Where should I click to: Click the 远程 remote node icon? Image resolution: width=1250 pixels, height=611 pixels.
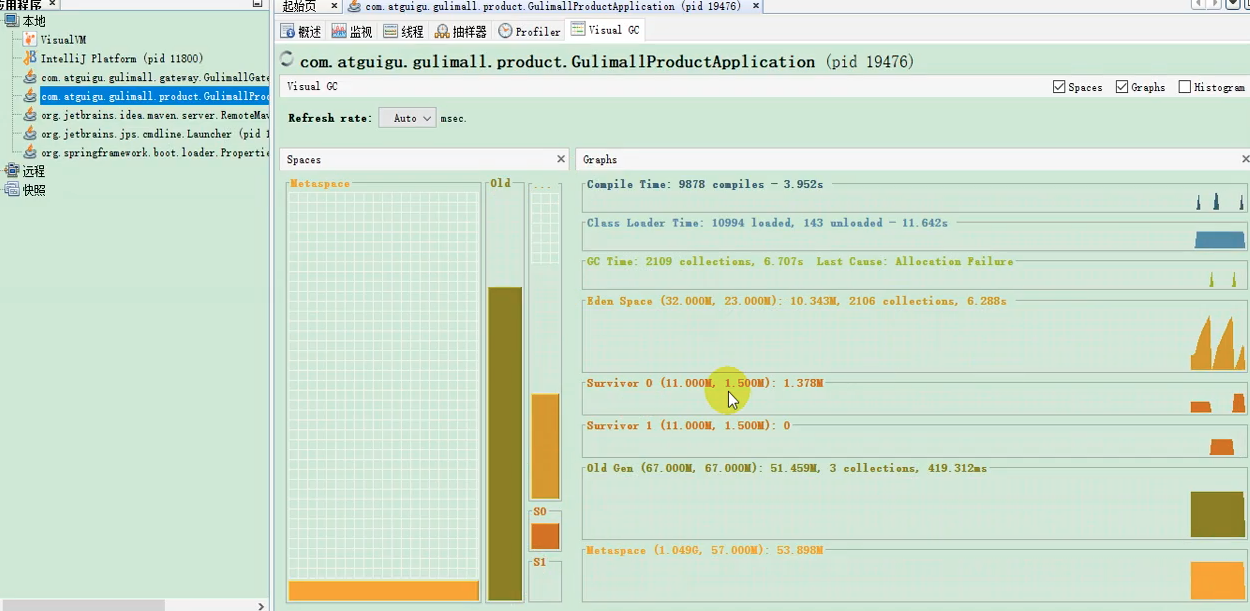coord(12,171)
